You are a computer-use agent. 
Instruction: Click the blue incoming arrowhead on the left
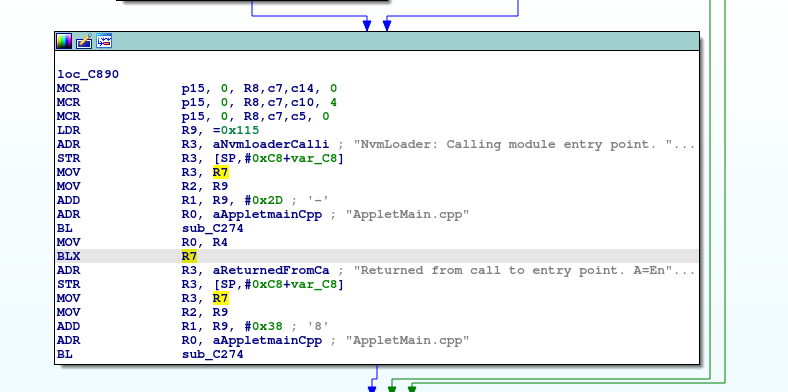pos(367,24)
